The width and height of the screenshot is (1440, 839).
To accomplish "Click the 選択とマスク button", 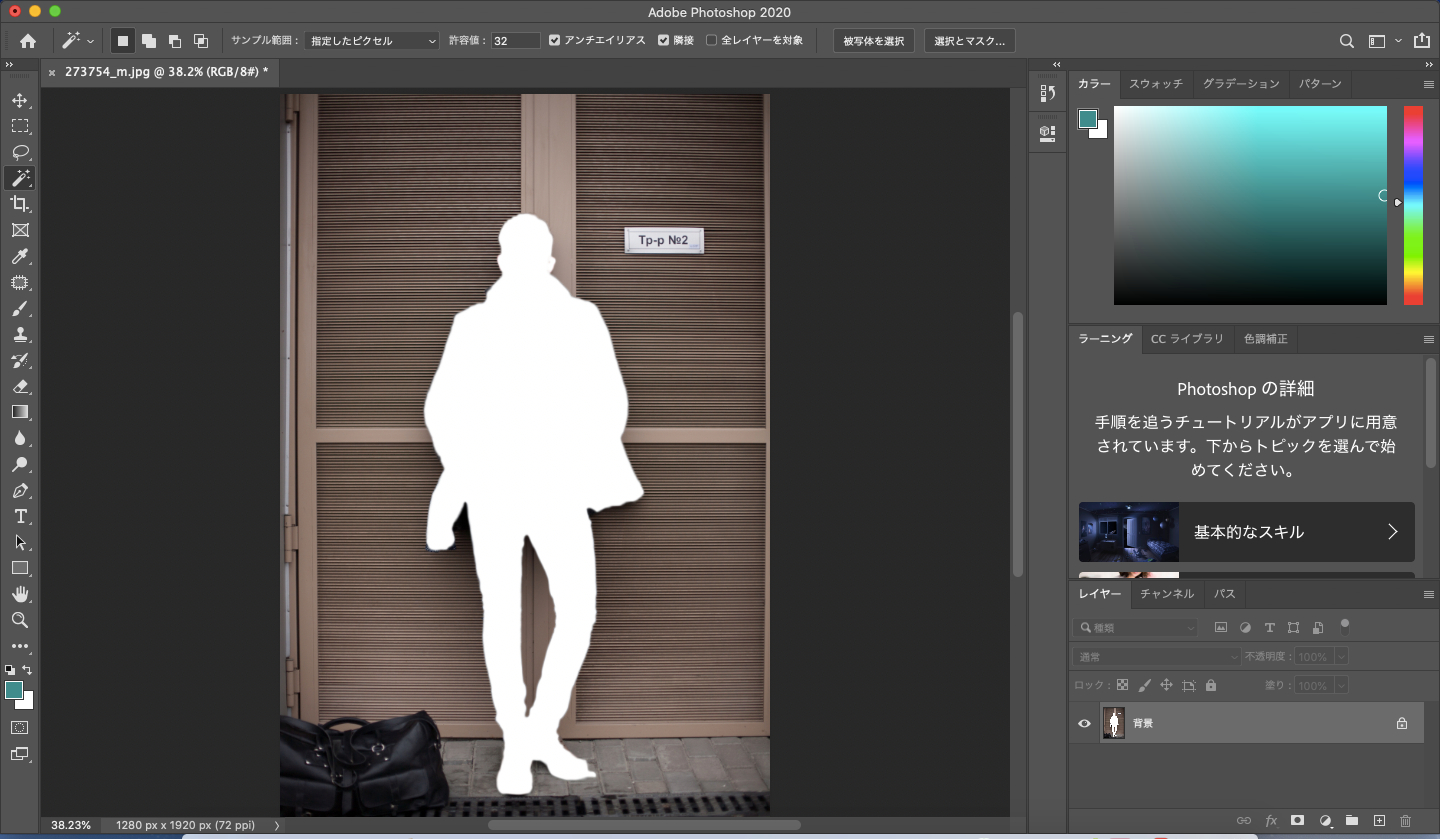I will coord(969,41).
